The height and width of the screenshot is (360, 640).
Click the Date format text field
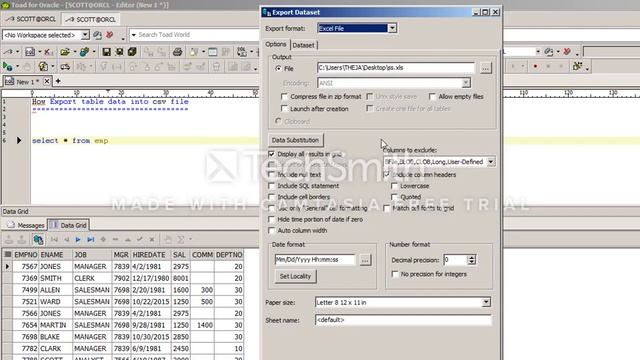coord(315,260)
